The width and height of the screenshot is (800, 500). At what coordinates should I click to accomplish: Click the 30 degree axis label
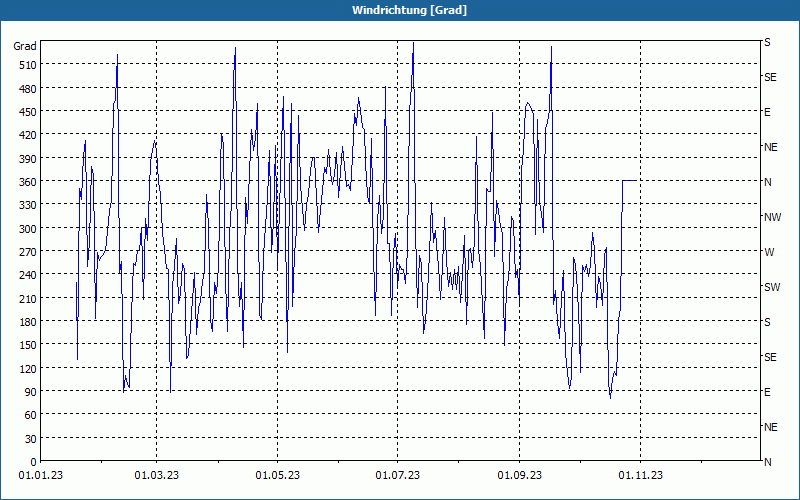(x=31, y=439)
